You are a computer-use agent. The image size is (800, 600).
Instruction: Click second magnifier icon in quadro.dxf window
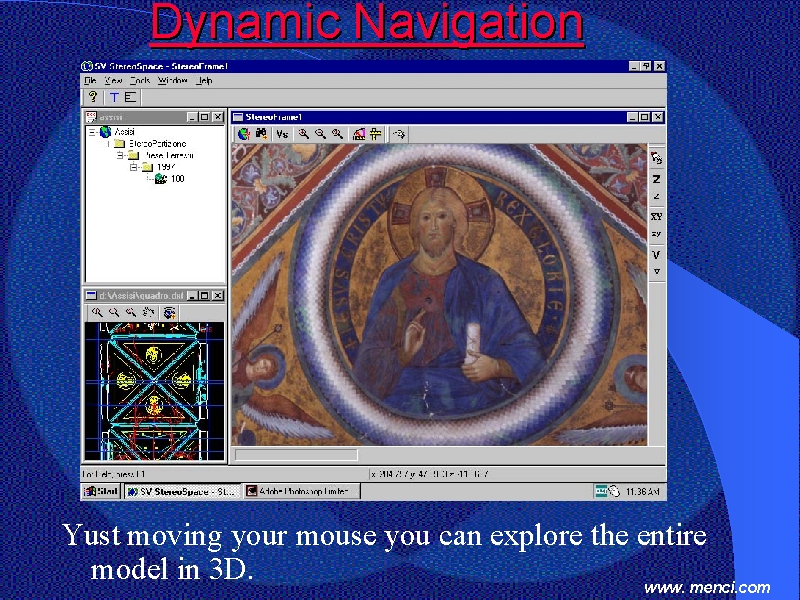[x=114, y=312]
